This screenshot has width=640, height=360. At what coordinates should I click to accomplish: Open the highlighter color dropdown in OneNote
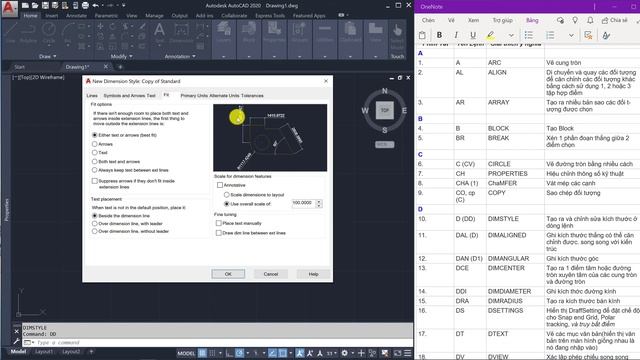tap(511, 35)
